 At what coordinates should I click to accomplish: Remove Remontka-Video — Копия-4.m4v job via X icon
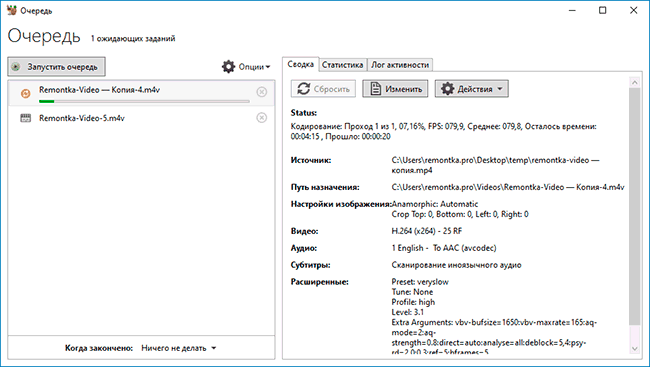[262, 92]
